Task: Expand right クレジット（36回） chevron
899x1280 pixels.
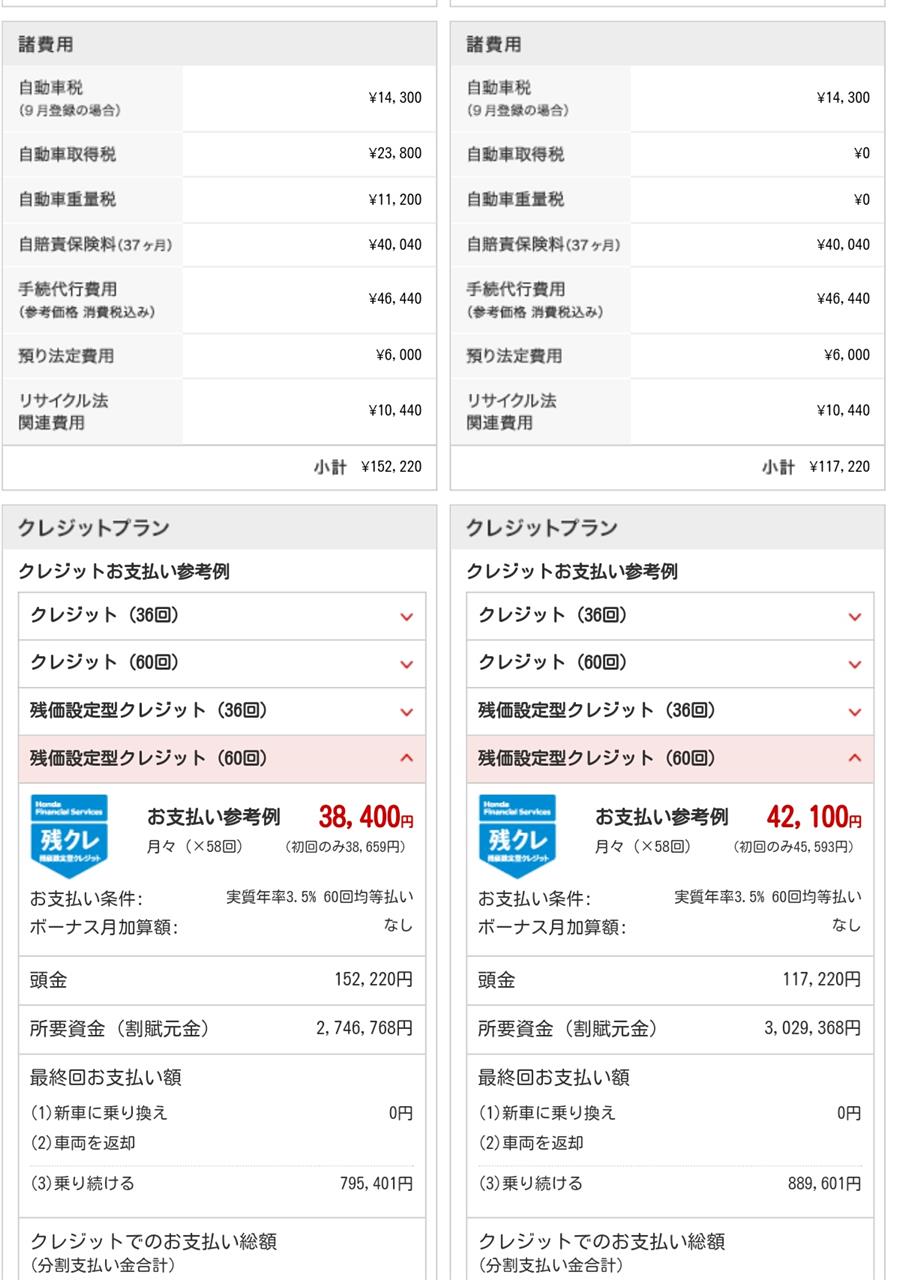Action: 854,617
